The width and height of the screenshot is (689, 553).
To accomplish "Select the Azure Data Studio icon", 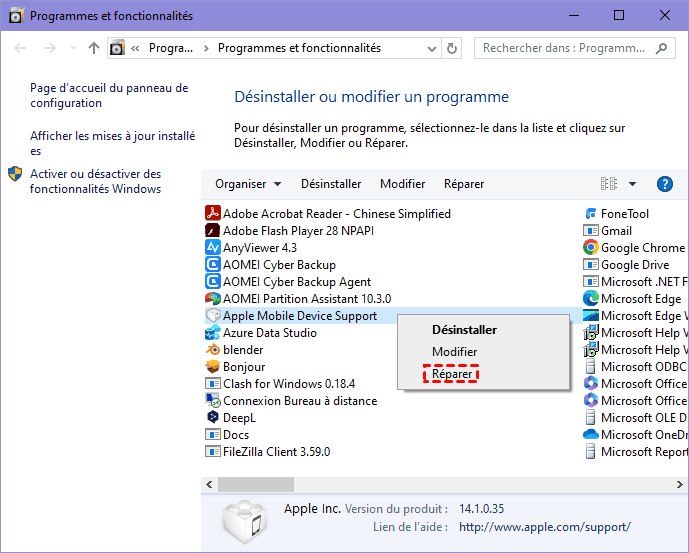I will 212,332.
